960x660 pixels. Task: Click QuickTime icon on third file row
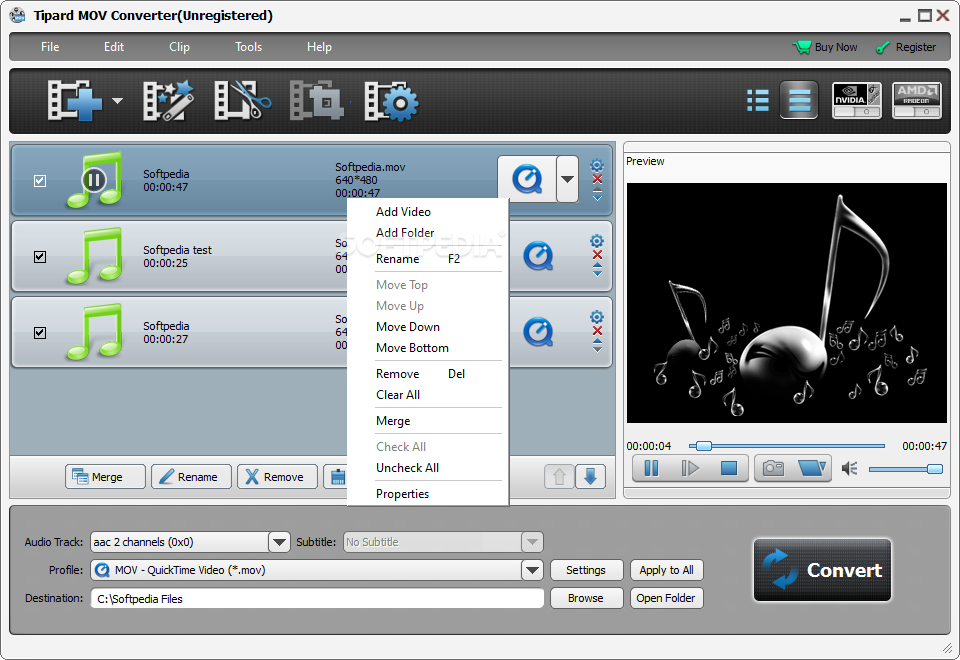(538, 332)
